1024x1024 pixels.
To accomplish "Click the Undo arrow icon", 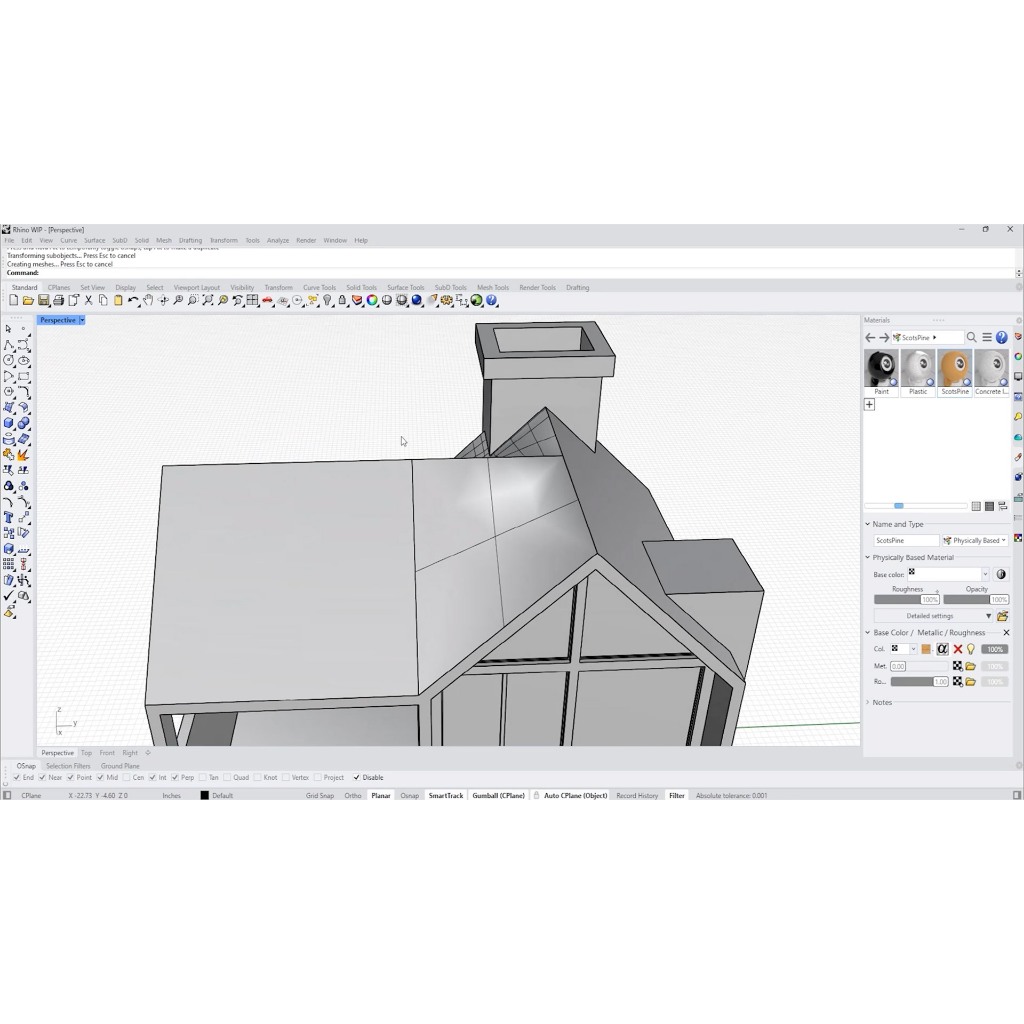I will [x=133, y=300].
